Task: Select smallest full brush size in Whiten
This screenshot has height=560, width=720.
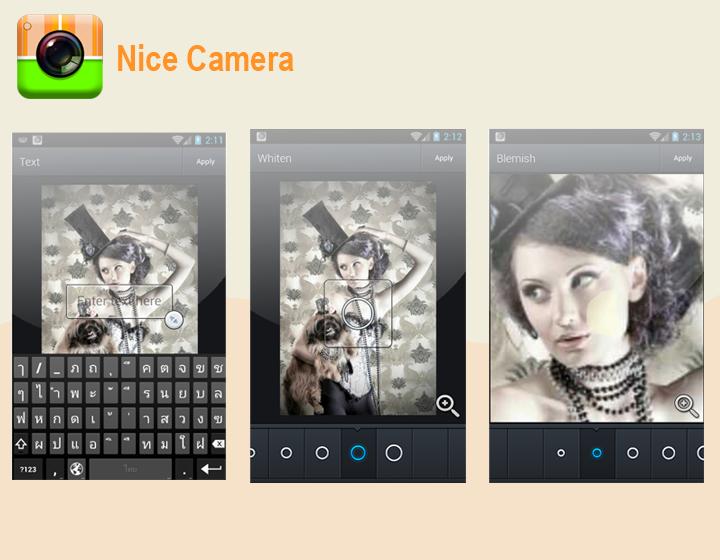Action: pos(287,453)
